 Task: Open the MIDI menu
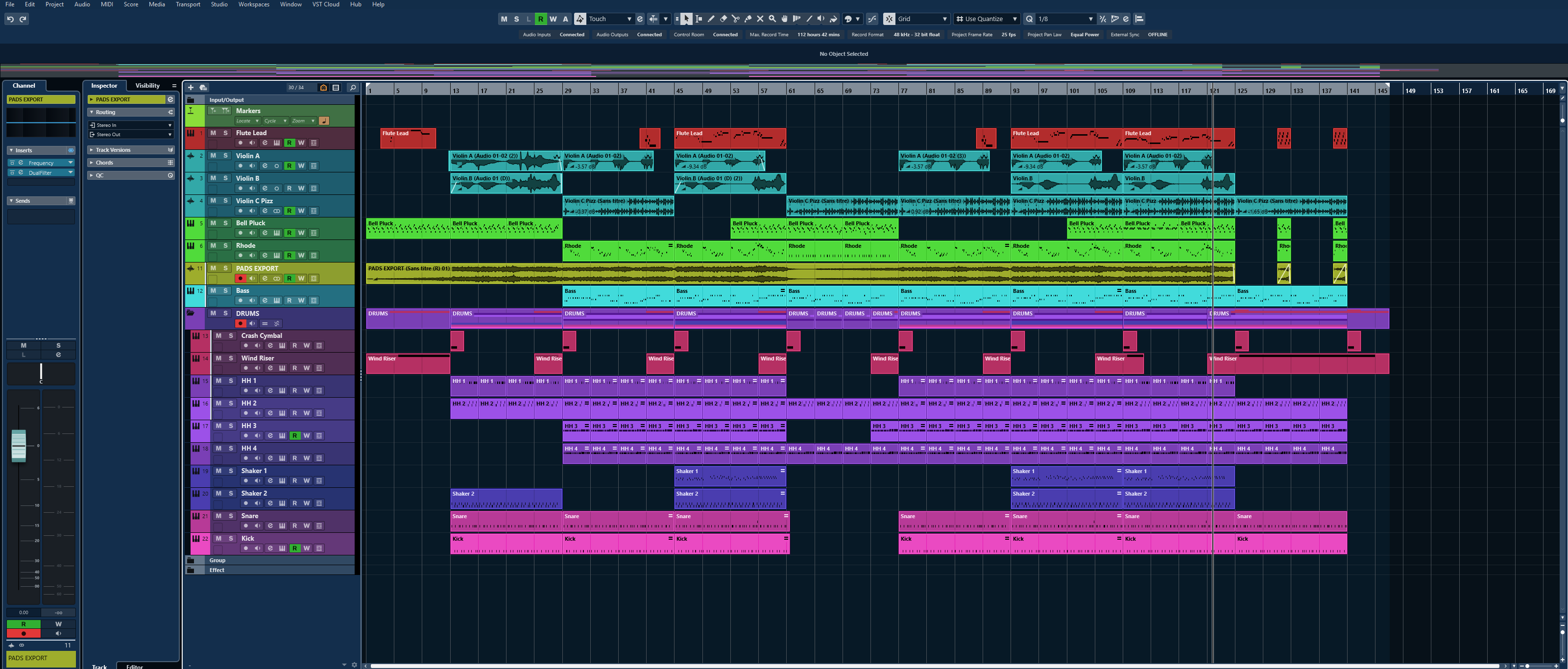coord(106,4)
